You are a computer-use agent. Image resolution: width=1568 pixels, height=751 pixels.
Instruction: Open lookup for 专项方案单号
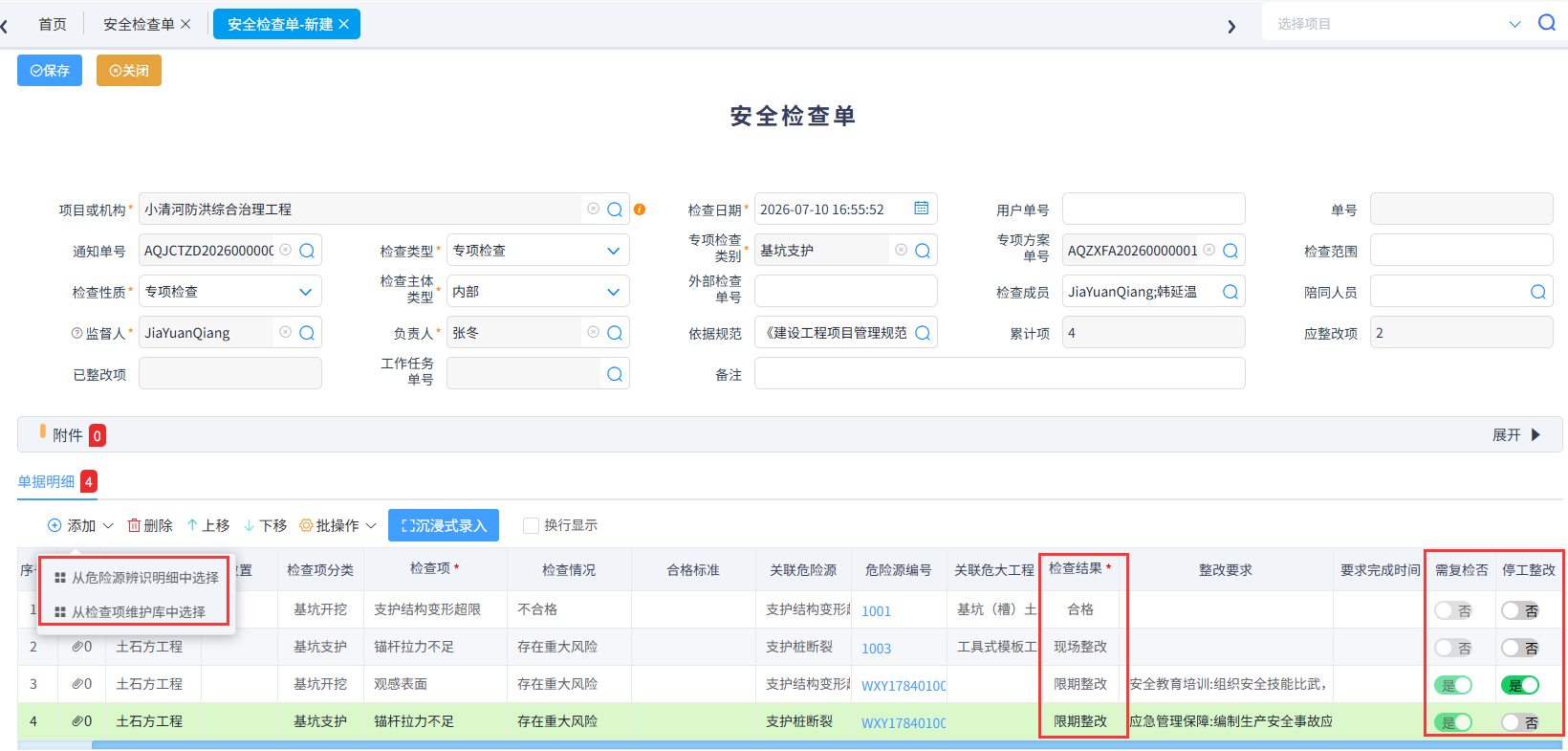point(1230,251)
